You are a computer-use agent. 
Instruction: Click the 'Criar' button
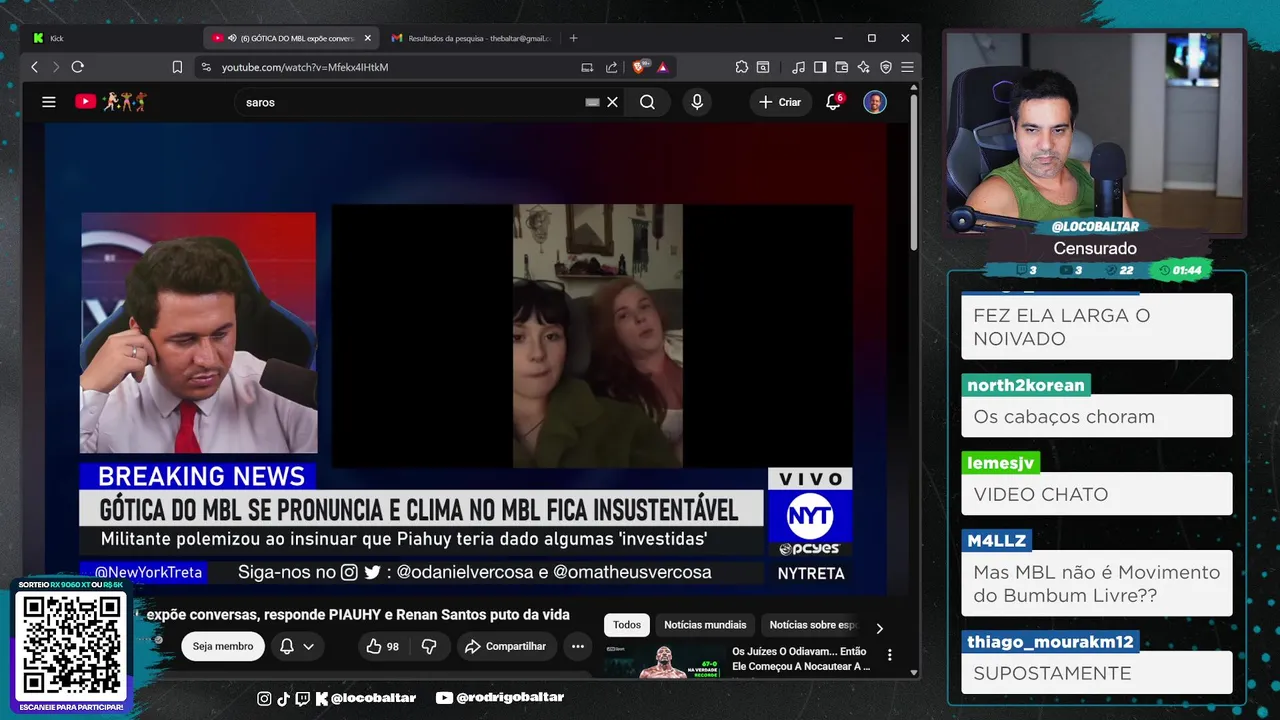point(780,102)
